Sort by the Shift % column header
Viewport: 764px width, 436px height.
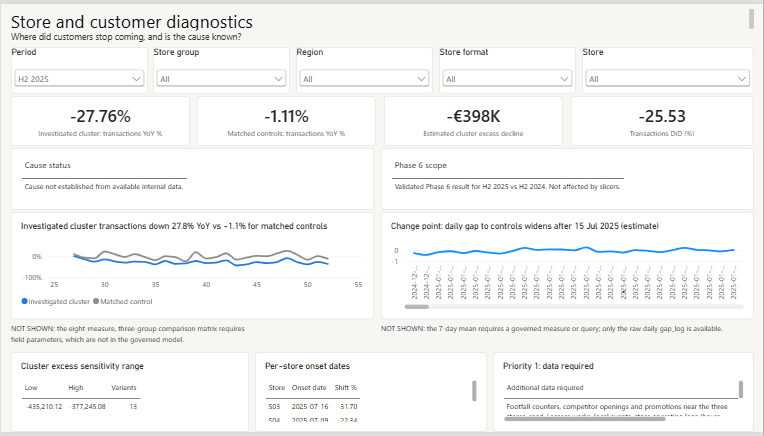pos(345,388)
